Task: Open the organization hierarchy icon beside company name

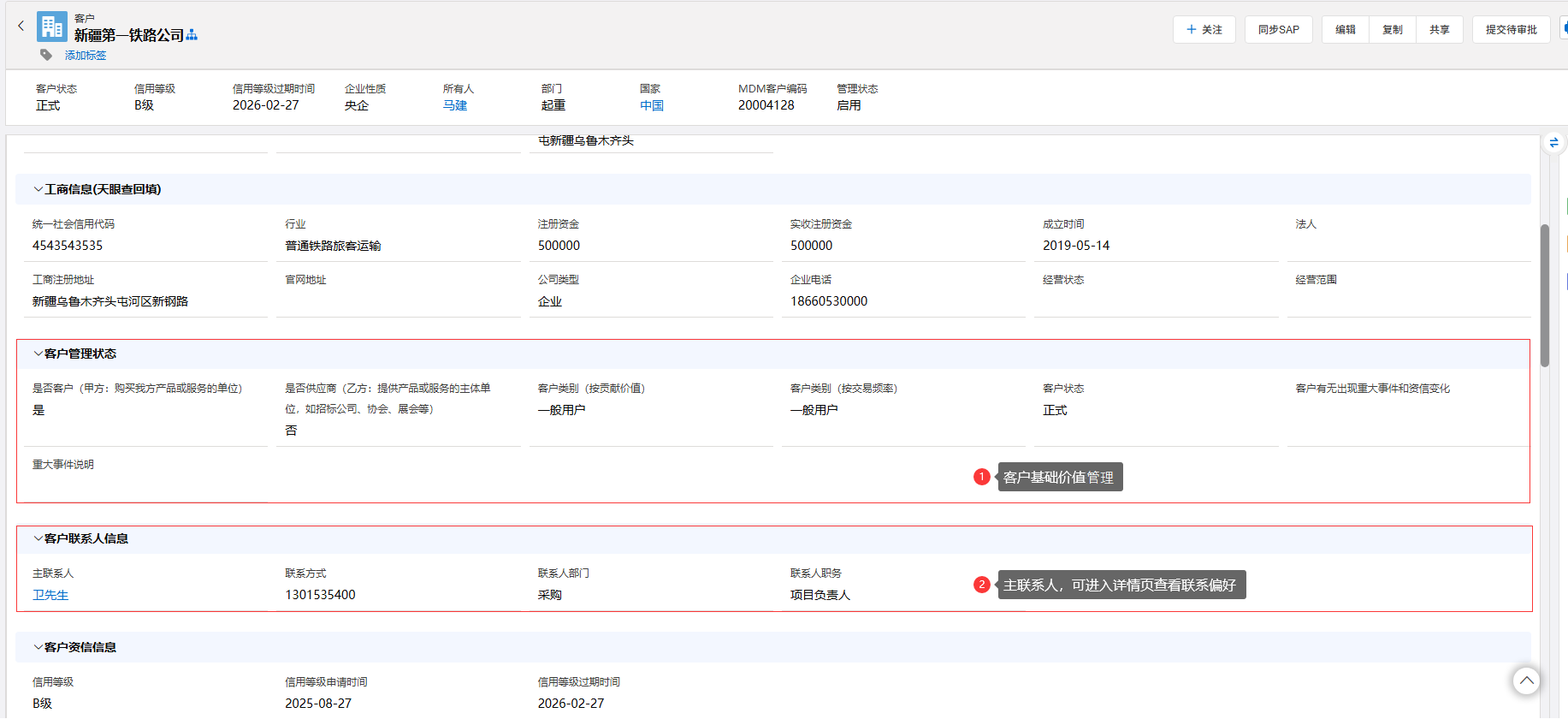Action: (192, 35)
